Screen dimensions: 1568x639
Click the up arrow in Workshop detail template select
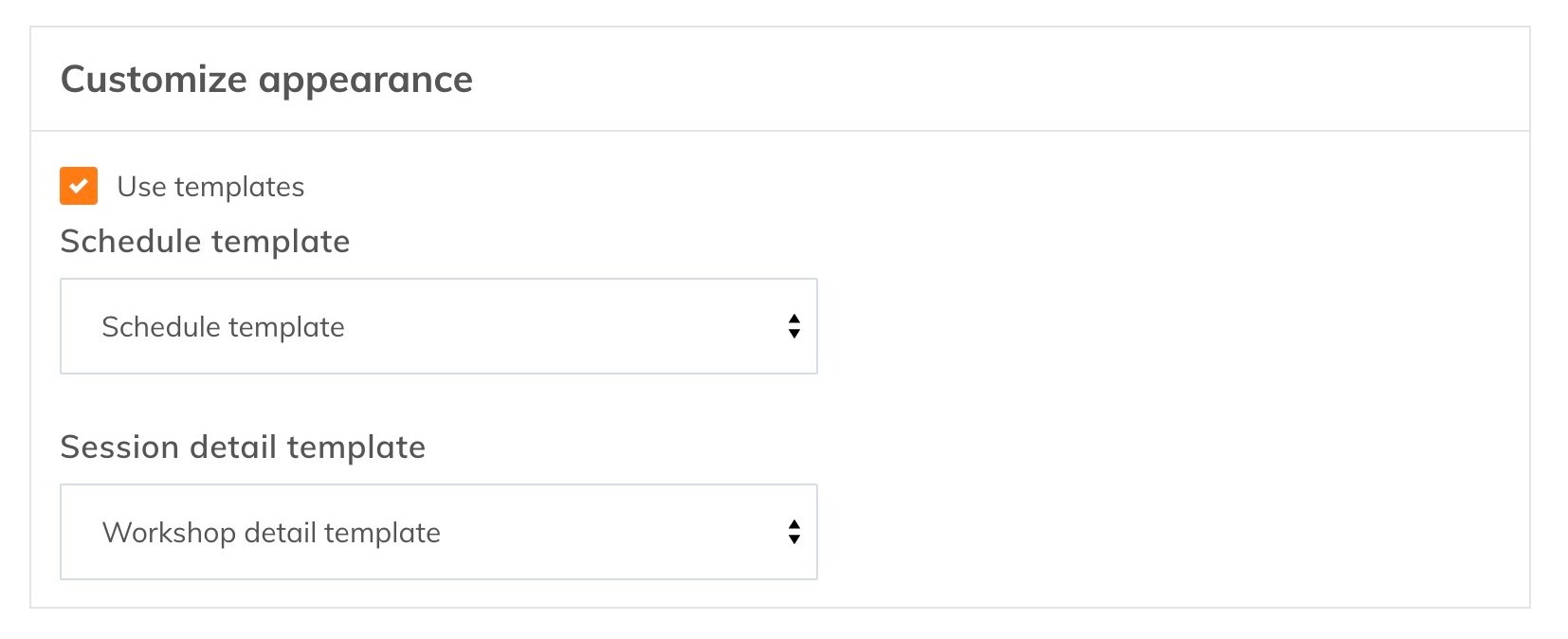[794, 524]
